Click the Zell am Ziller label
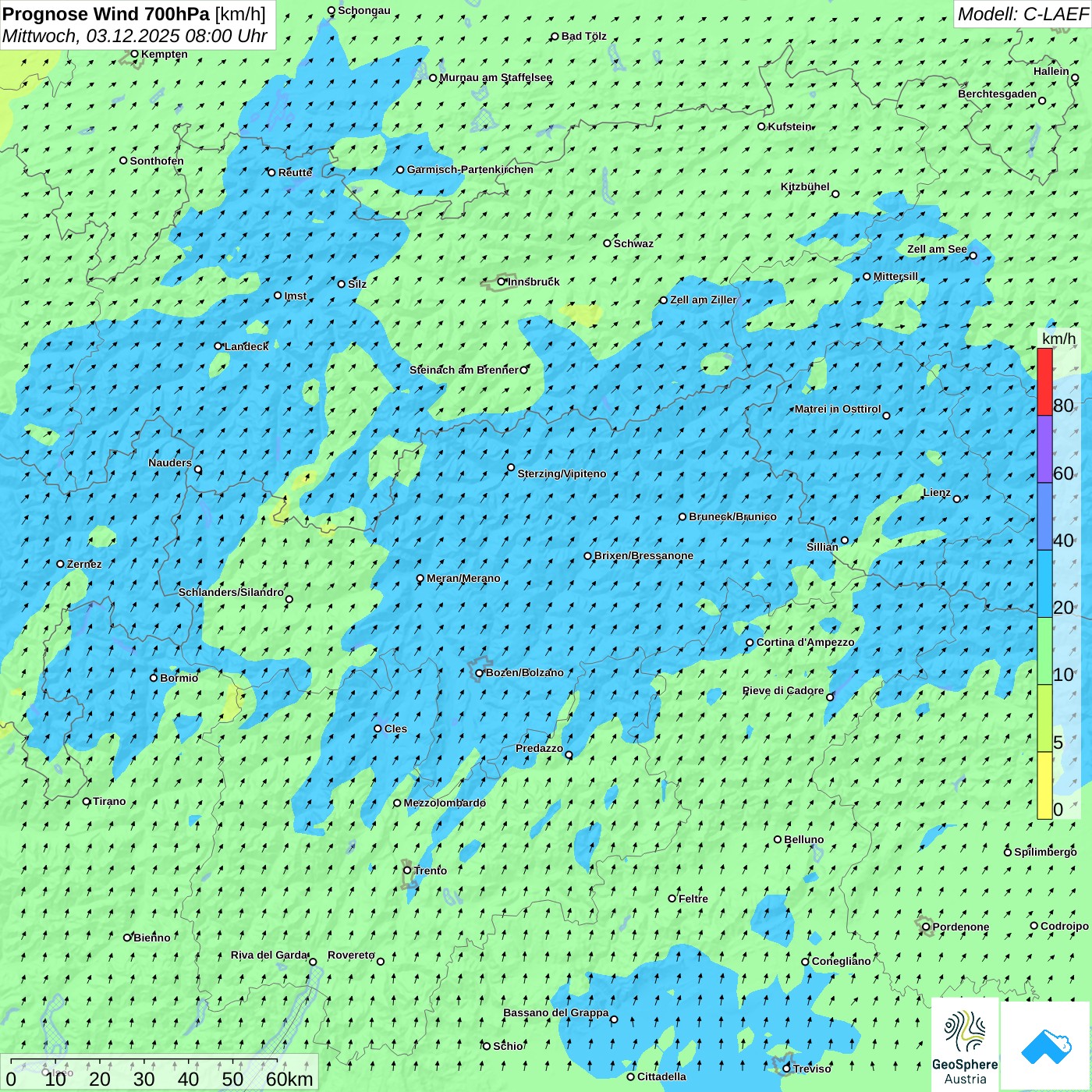Screen dimensions: 1092x1092 point(704,300)
